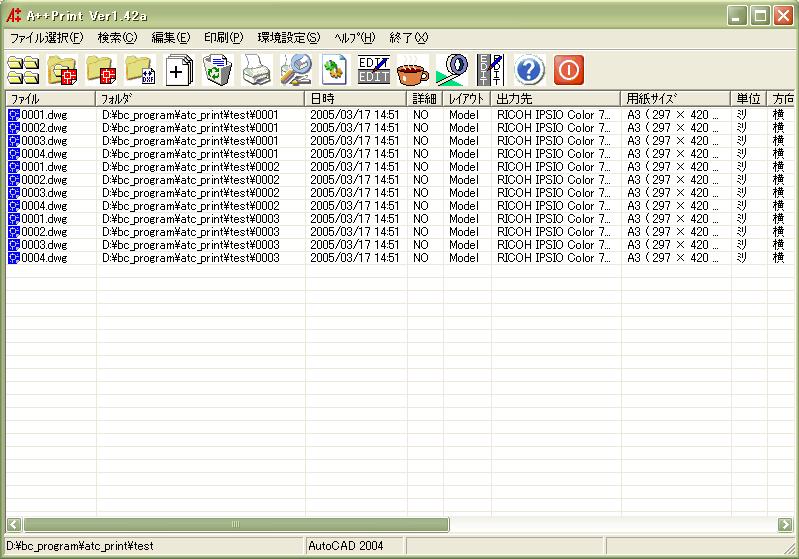Click the 出力先 column header
Viewport: 799px width, 559px height.
pyautogui.click(x=555, y=99)
